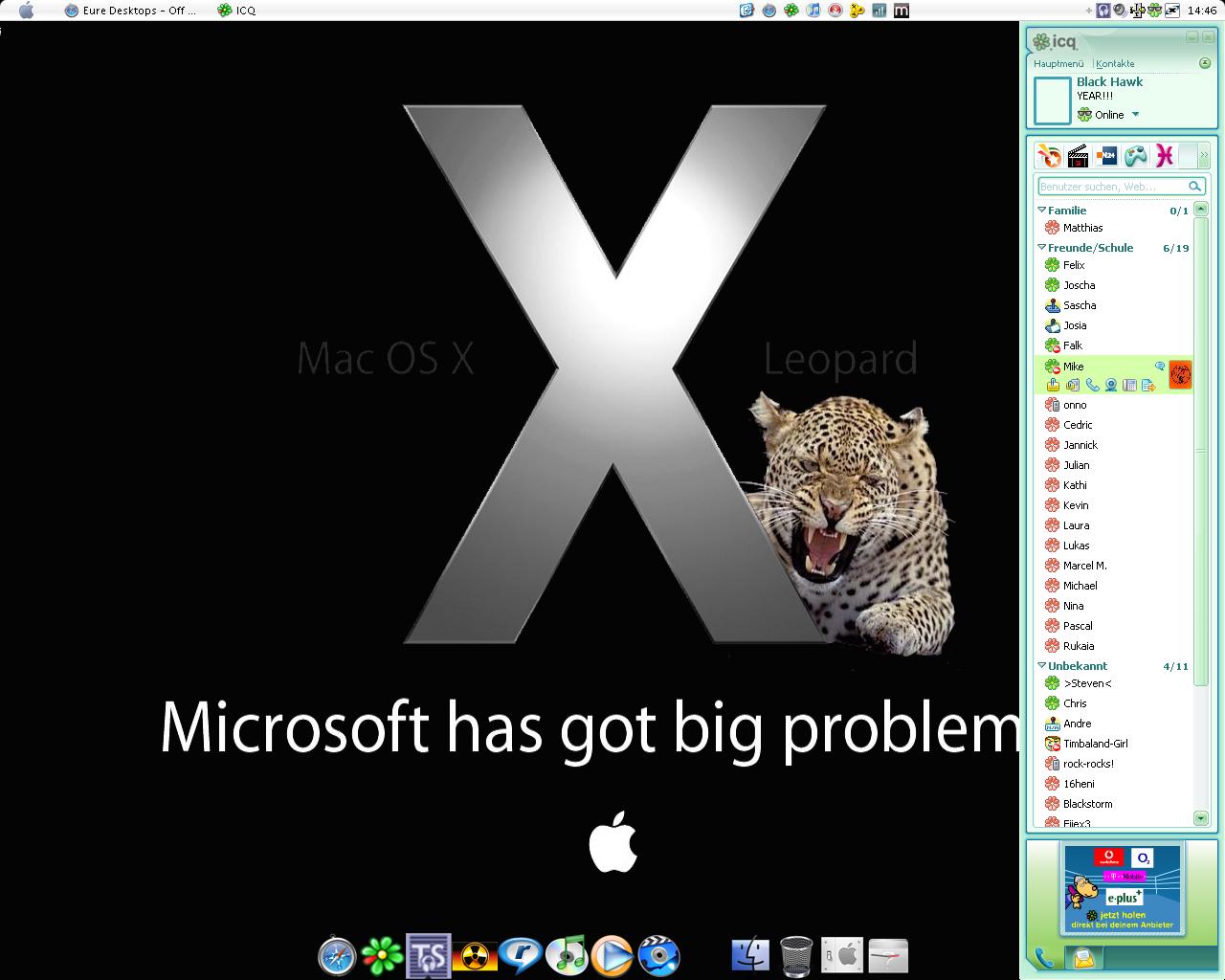Image resolution: width=1225 pixels, height=980 pixels.
Task: Collapse the Freunde/Schule contact group
Action: tap(1042, 247)
